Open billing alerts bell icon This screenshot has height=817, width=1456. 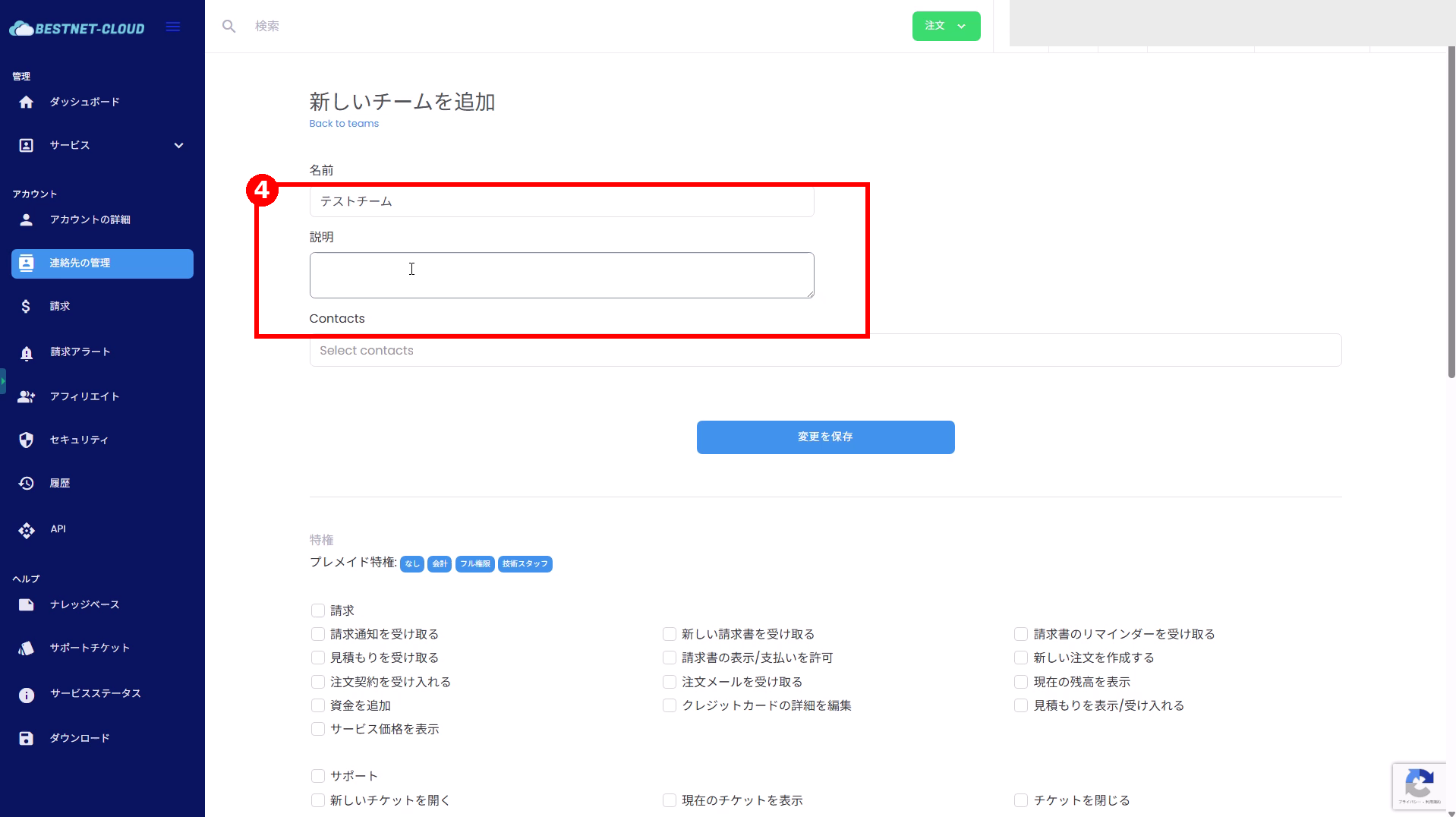(26, 352)
